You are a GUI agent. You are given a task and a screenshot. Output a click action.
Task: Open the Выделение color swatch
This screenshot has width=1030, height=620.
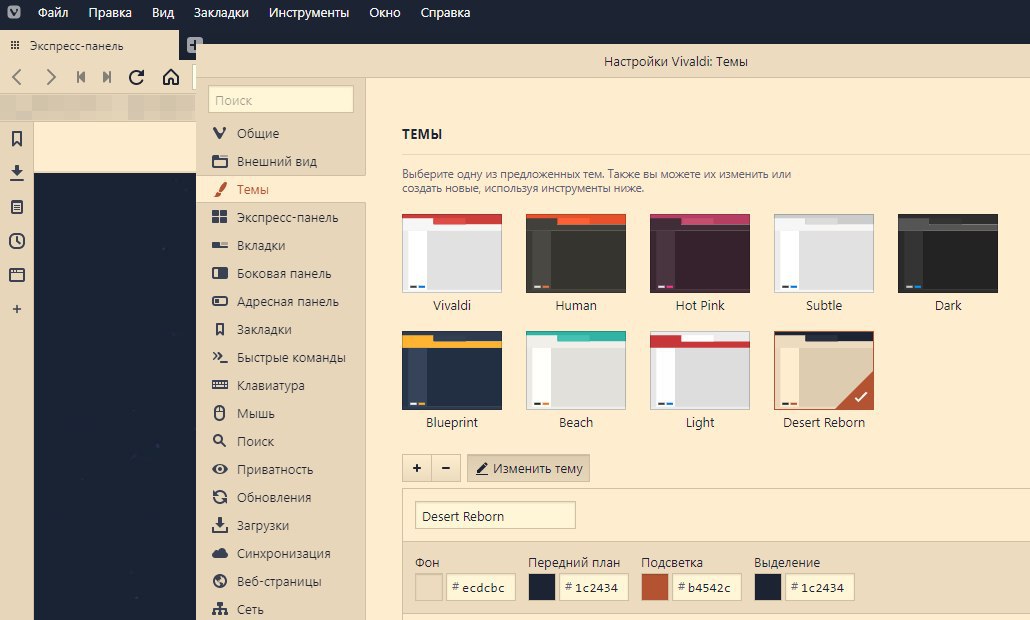(x=768, y=587)
